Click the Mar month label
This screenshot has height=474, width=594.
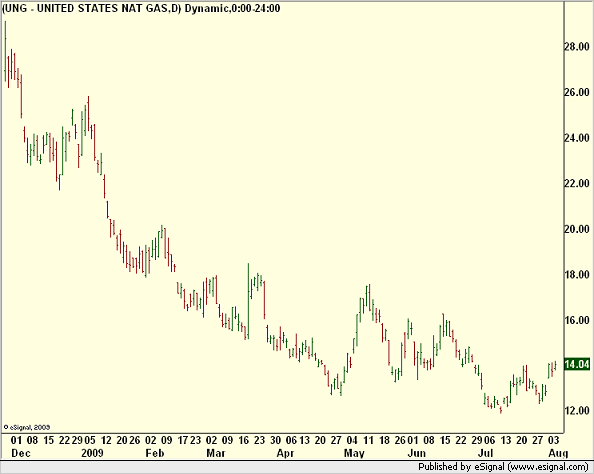point(216,453)
